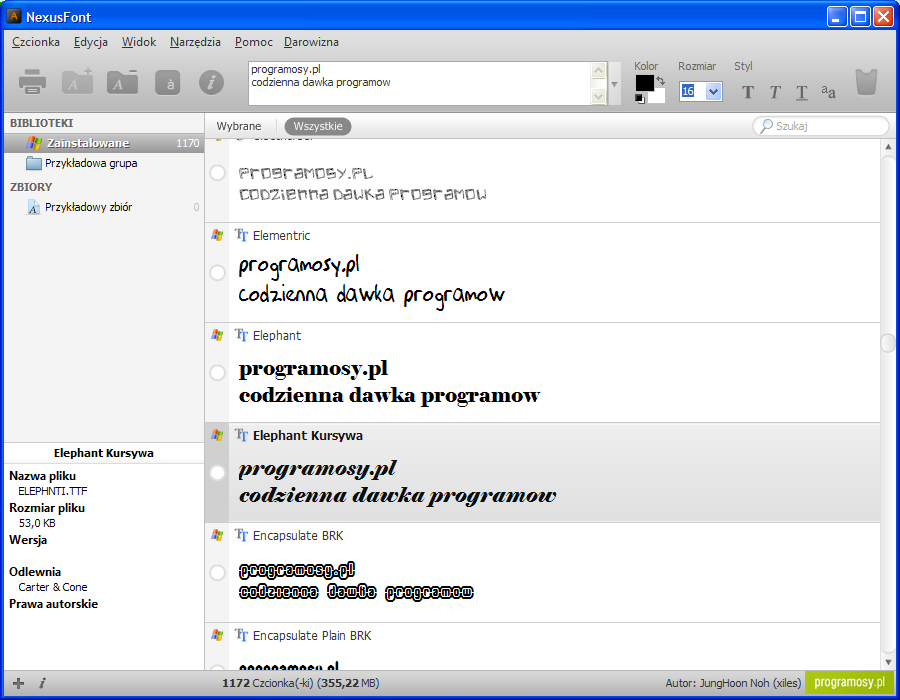Open the Darowizna menu

(311, 42)
